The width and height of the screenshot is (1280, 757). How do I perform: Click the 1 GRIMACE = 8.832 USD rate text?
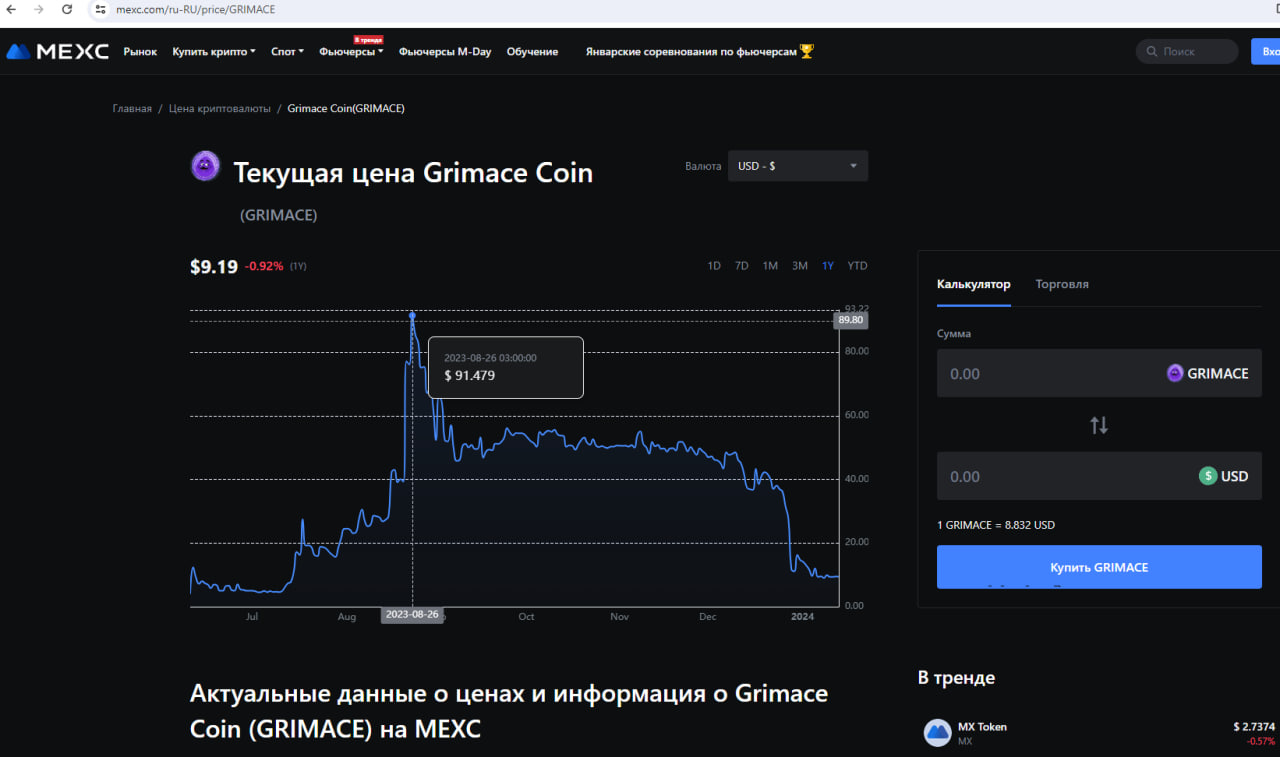coord(996,525)
